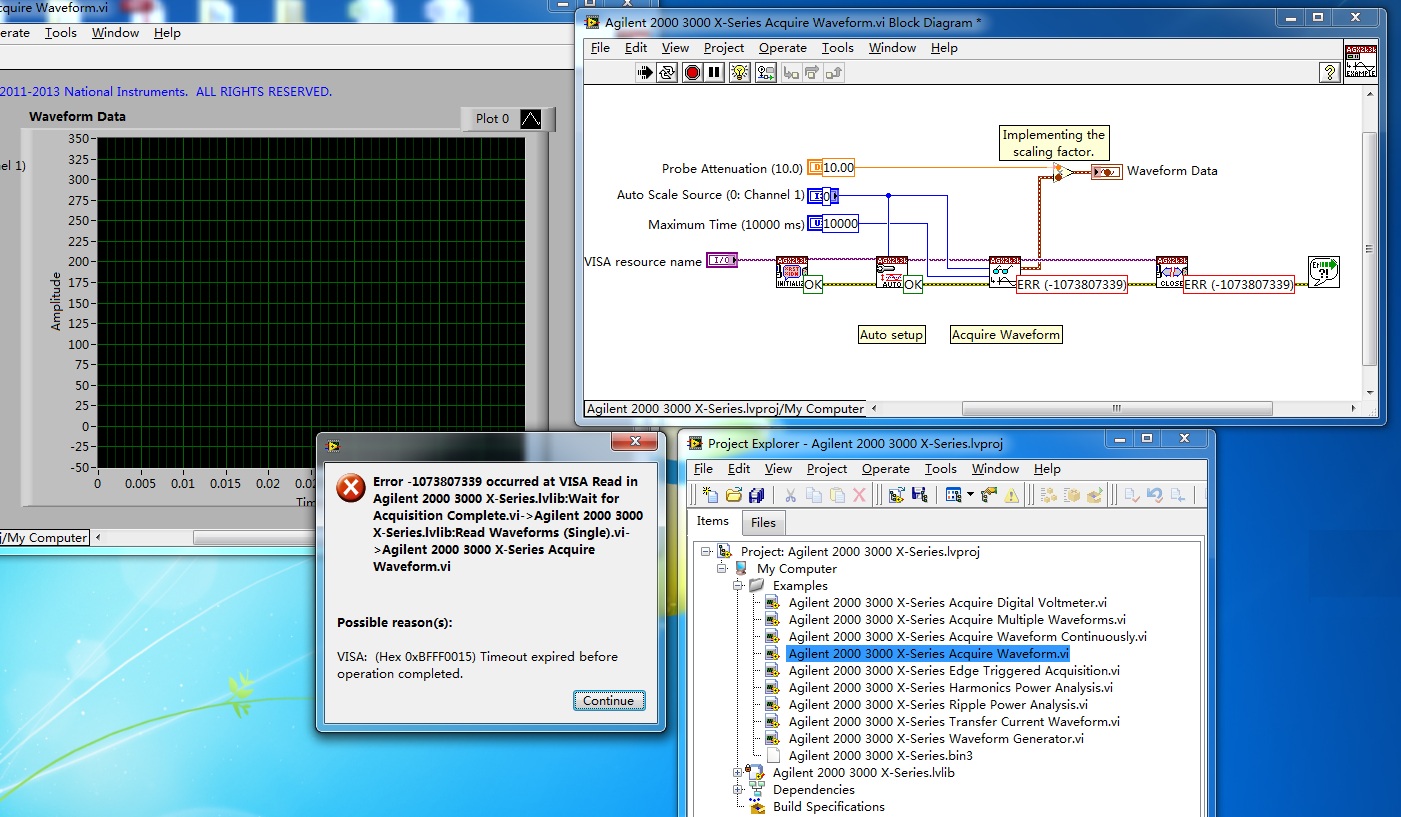This screenshot has width=1401, height=817.
Task: Click the Maximum Time 10000 terminal
Action: [x=833, y=224]
